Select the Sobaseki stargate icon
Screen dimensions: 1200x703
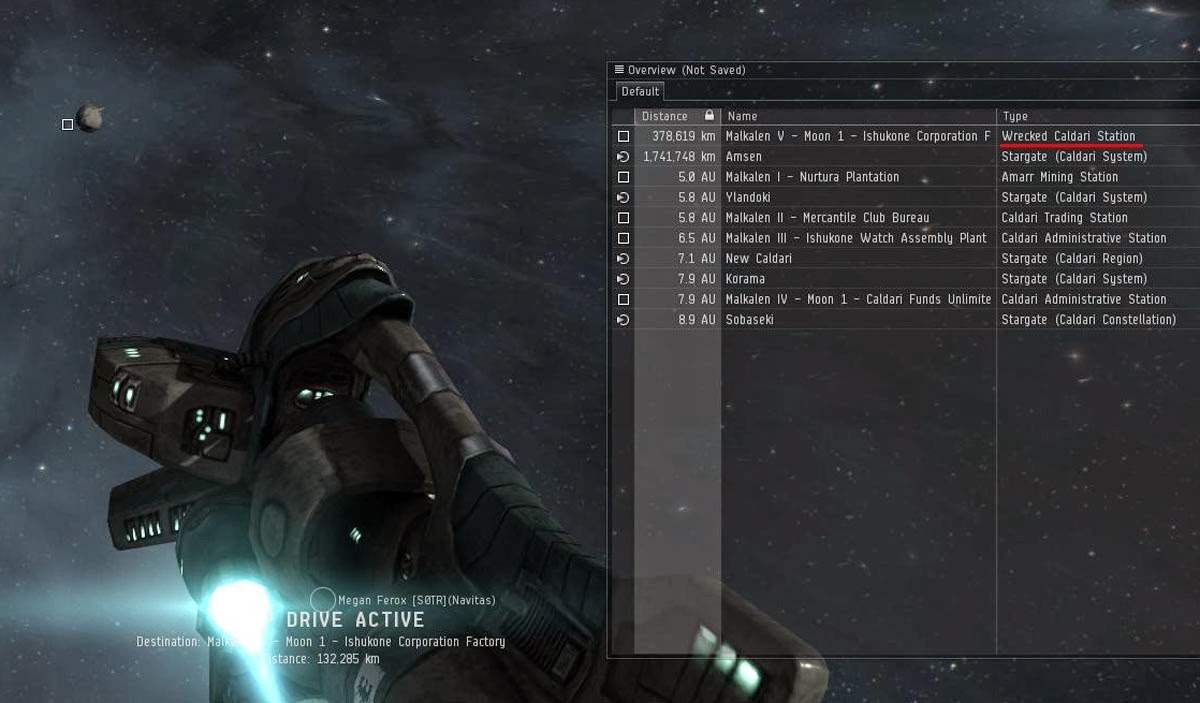623,320
